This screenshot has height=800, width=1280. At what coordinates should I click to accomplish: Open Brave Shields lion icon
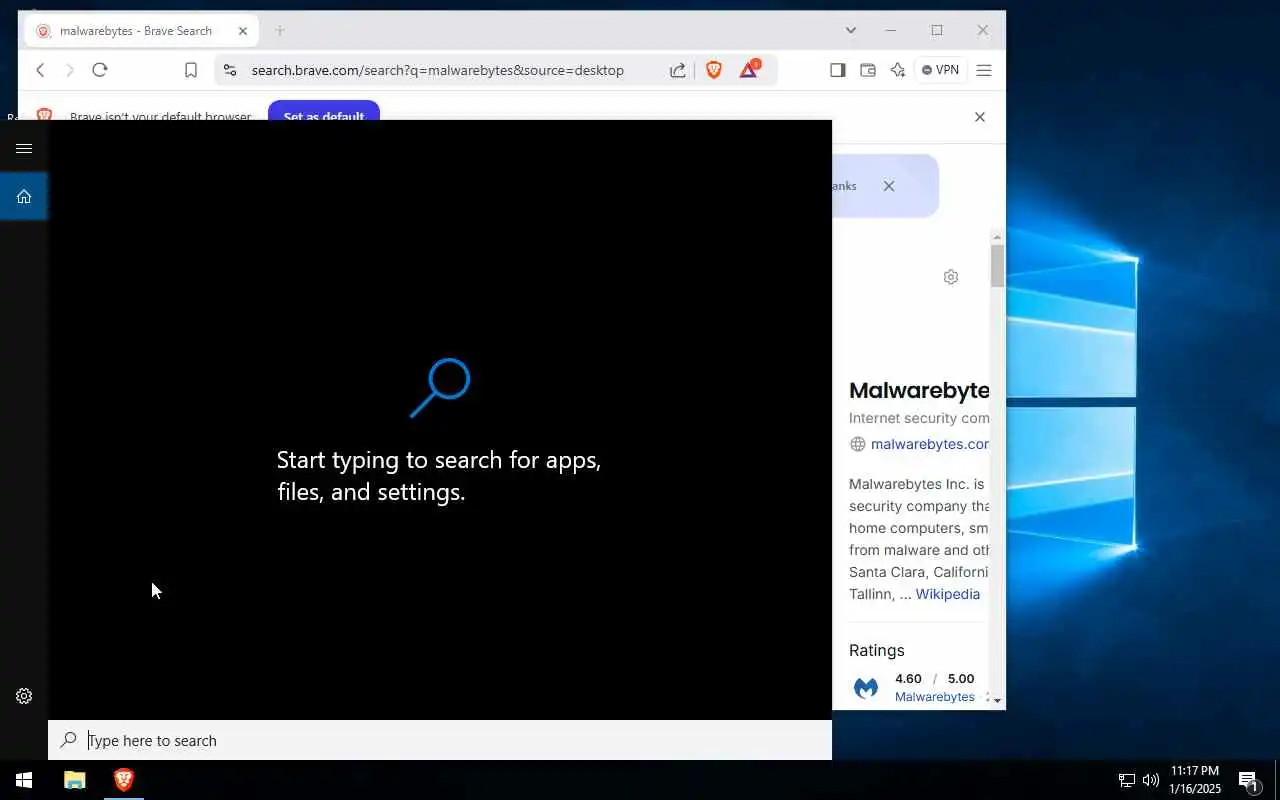(714, 70)
